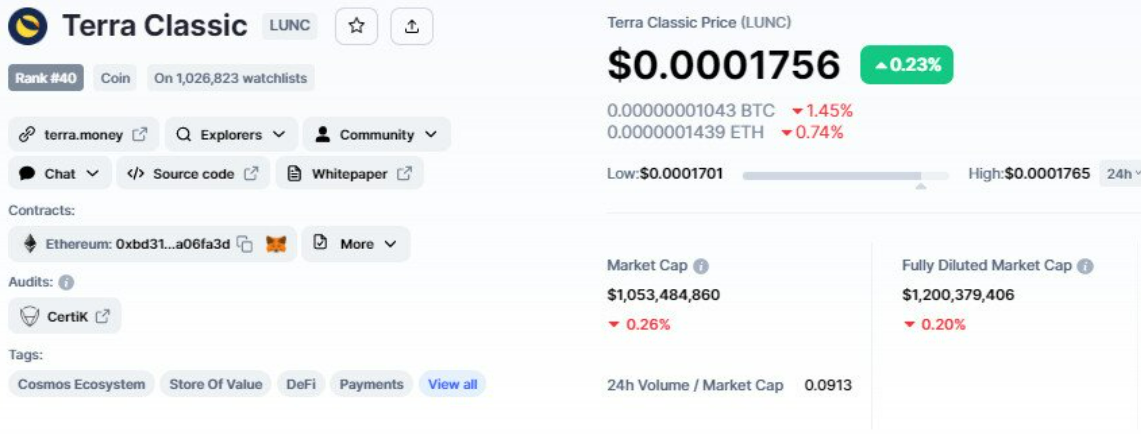Open the Source code link

pyautogui.click(x=193, y=173)
